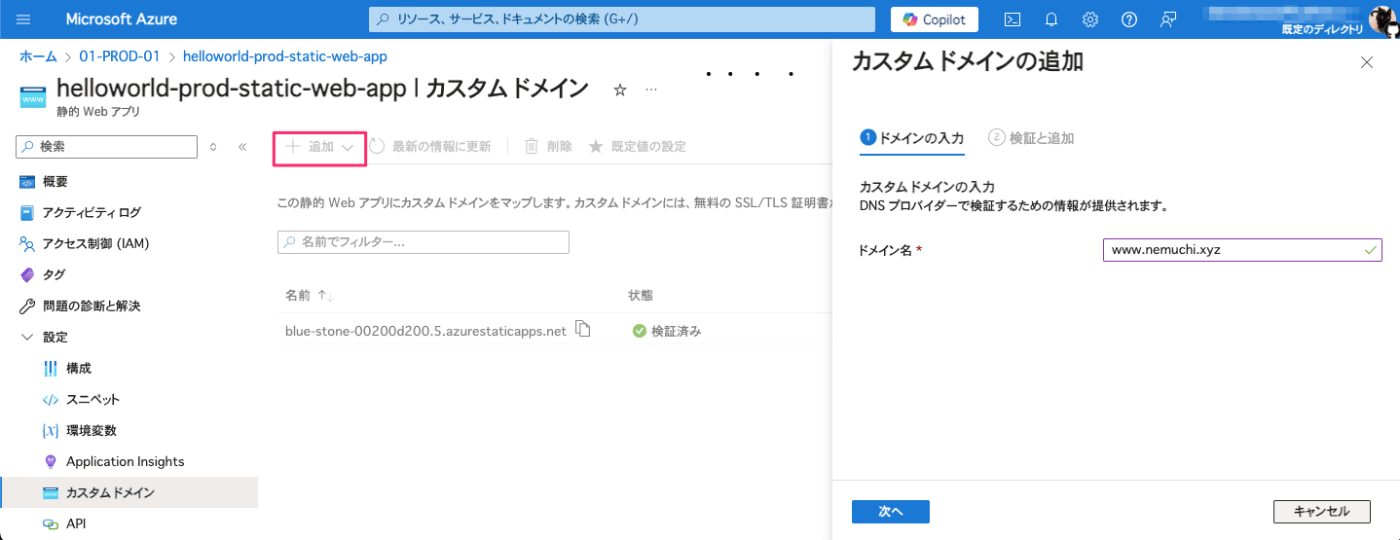The width and height of the screenshot is (1400, 540).
Task: Click 最新の情報に更新 refresh button
Action: point(431,146)
